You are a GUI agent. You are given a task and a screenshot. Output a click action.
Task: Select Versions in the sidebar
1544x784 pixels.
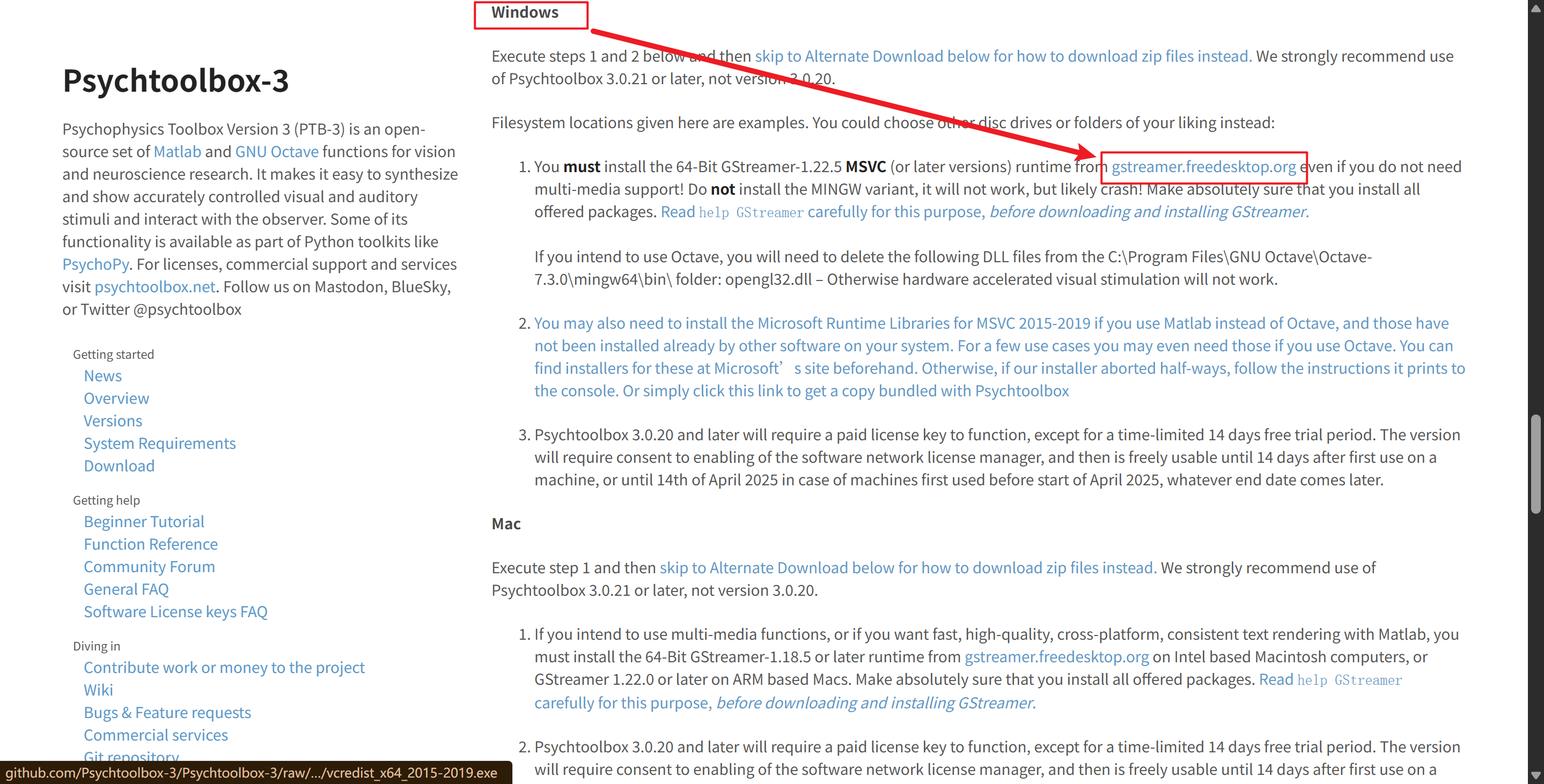(113, 420)
